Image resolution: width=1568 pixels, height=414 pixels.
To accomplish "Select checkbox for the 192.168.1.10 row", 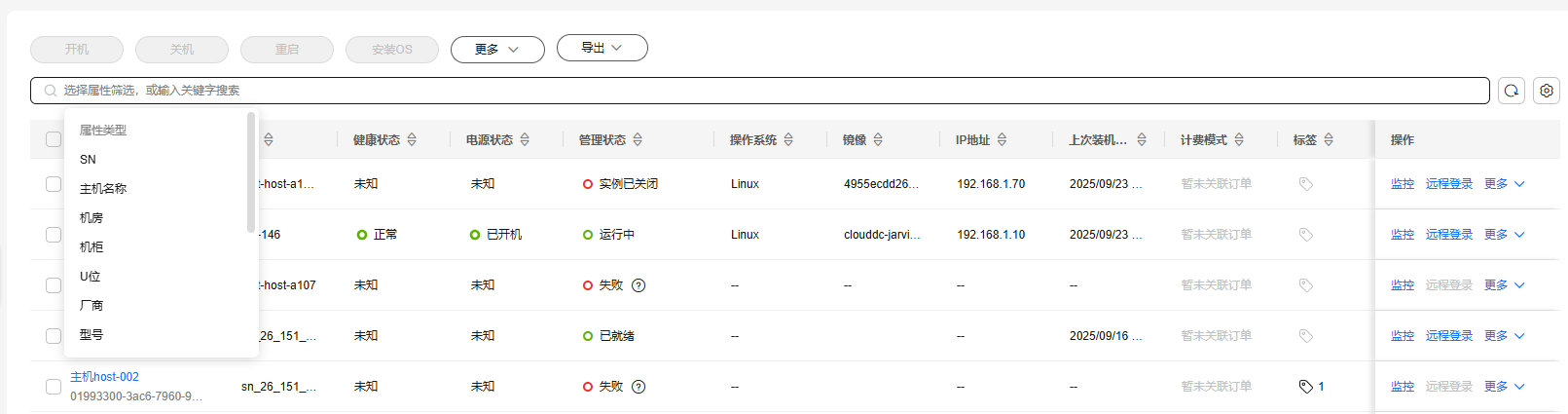I will [54, 235].
